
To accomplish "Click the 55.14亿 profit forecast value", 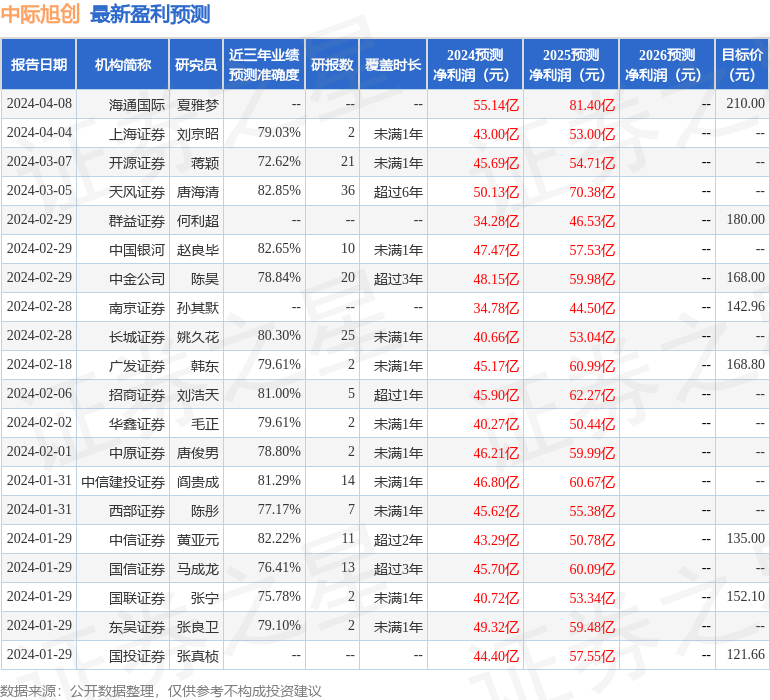I will click(496, 104).
